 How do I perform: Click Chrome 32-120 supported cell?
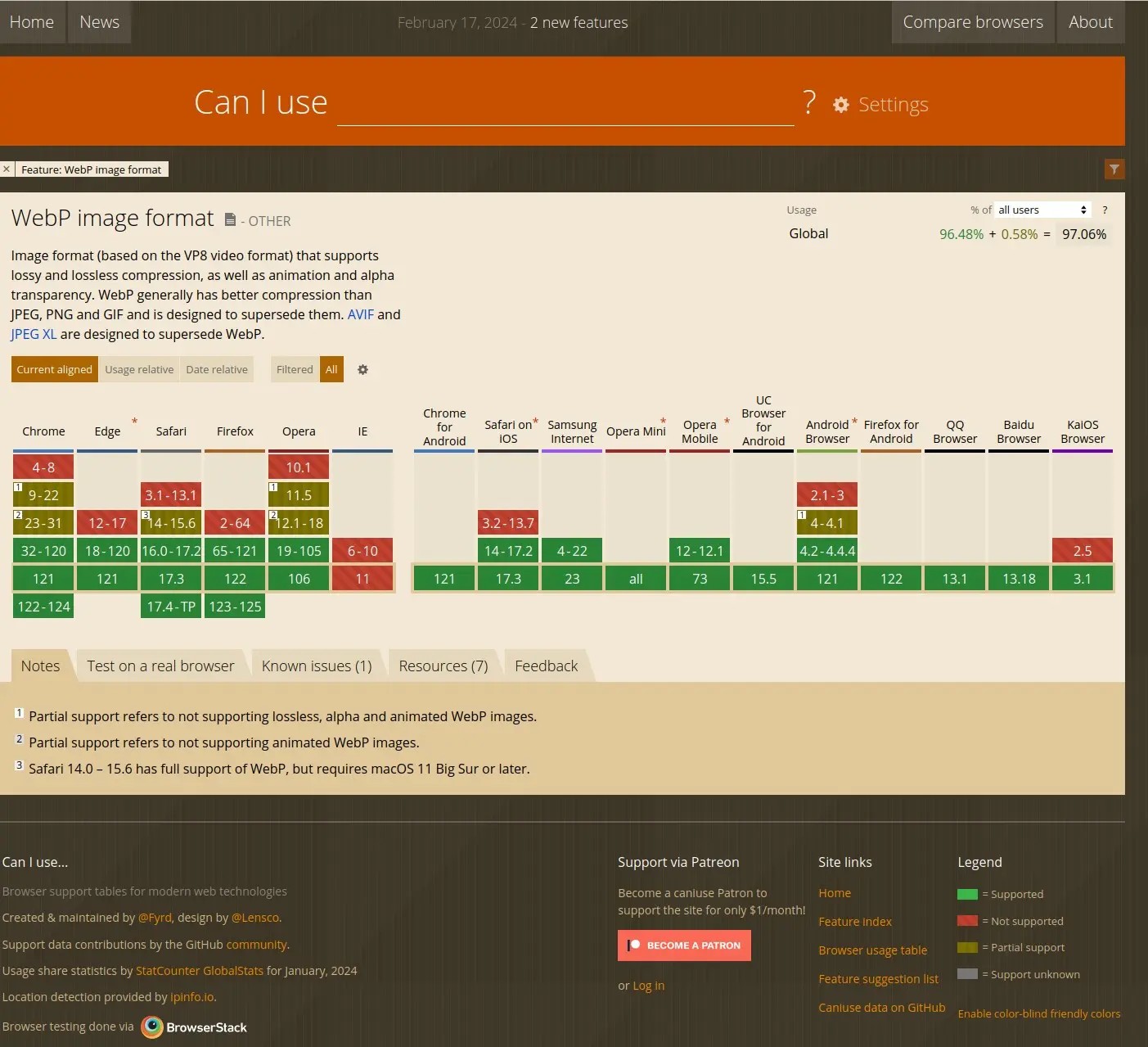tap(43, 551)
